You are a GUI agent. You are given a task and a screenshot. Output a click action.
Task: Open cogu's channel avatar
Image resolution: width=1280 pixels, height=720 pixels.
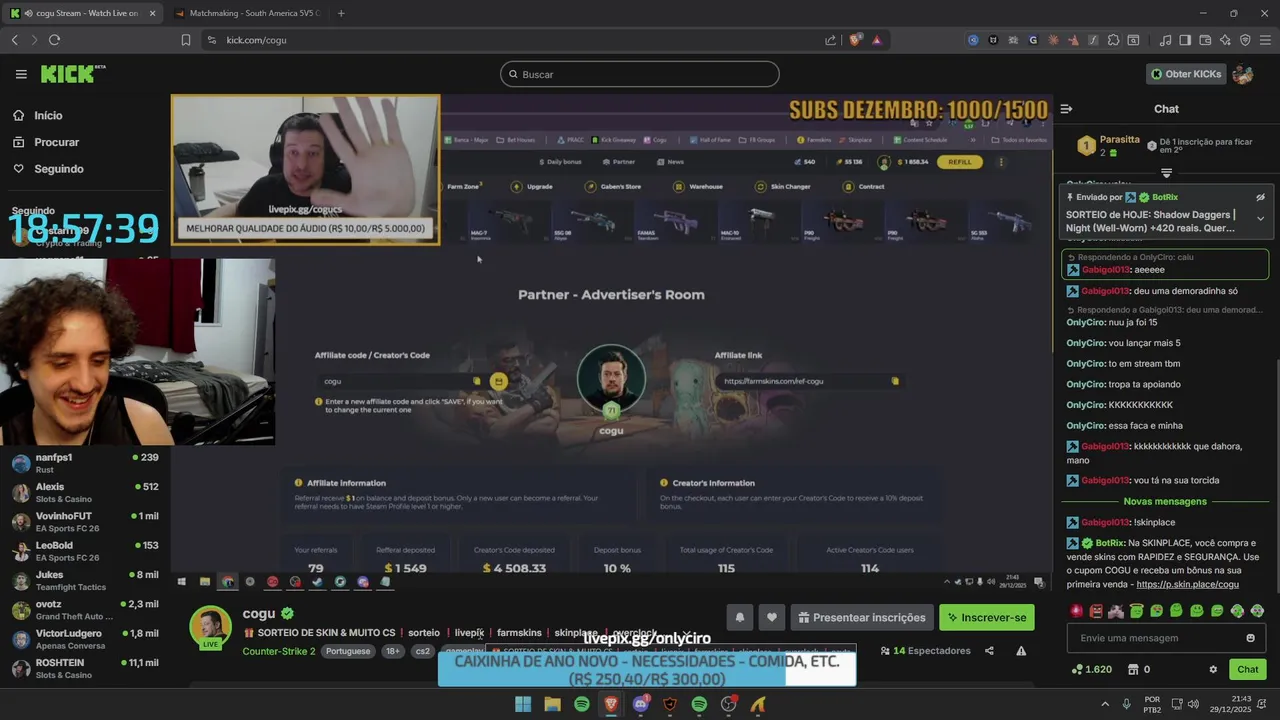(211, 627)
